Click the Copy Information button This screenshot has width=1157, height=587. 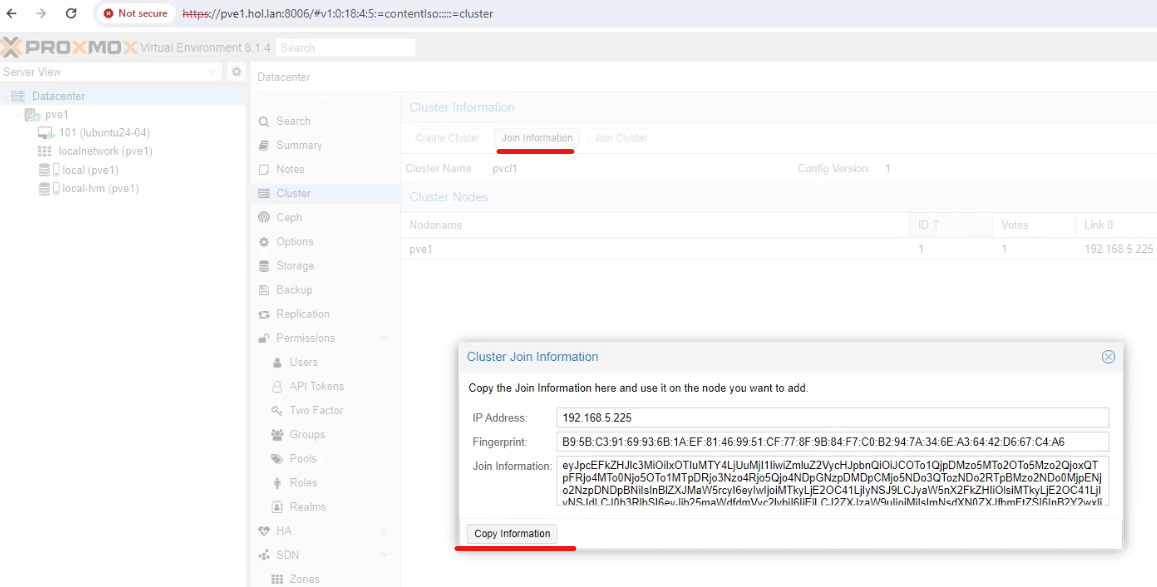[x=512, y=533]
